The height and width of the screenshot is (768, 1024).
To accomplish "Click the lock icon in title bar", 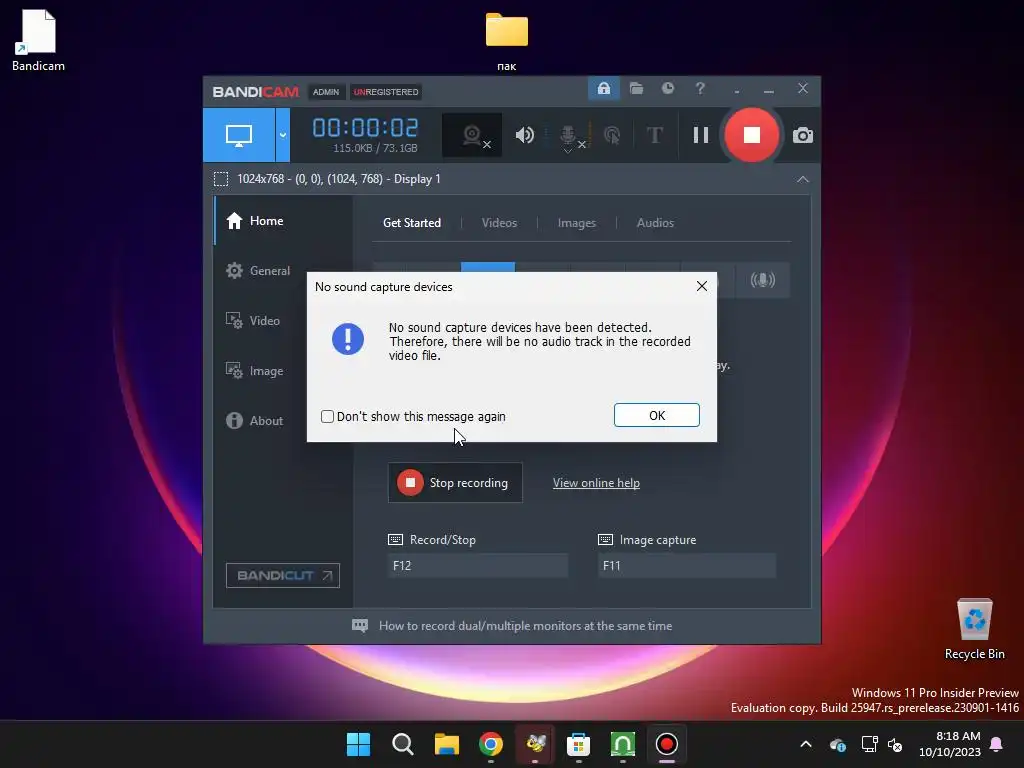I will 603,88.
